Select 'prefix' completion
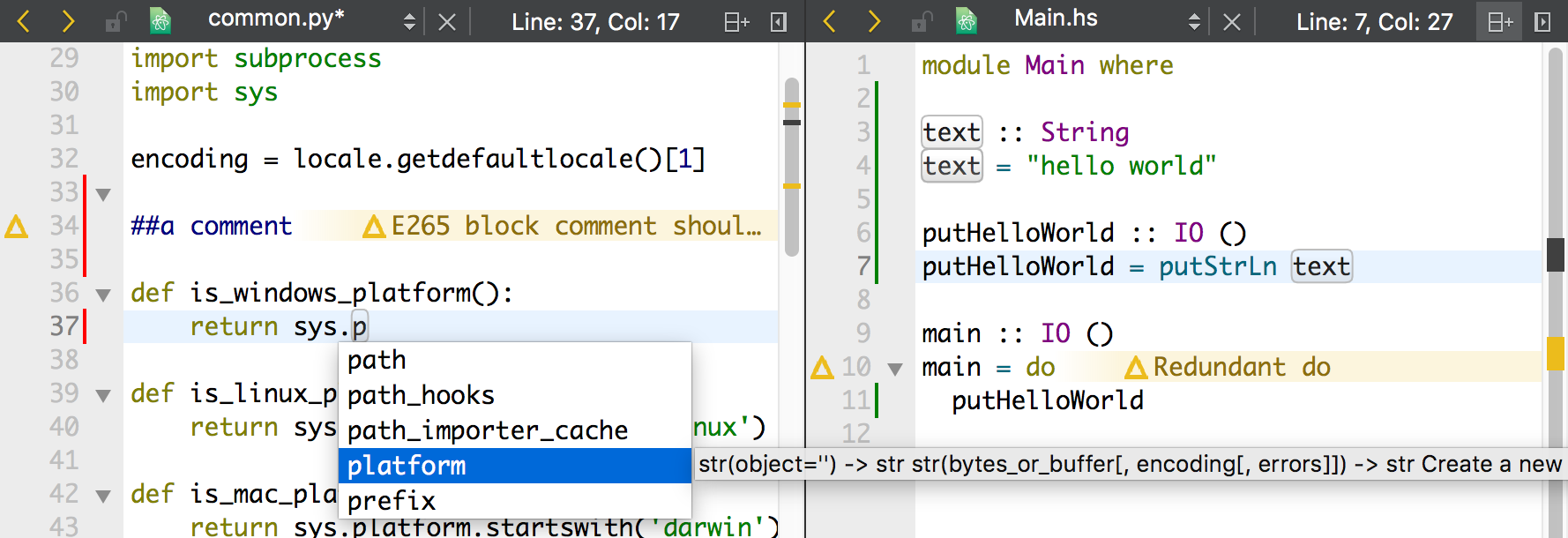This screenshot has height=538, width=1568. point(515,501)
